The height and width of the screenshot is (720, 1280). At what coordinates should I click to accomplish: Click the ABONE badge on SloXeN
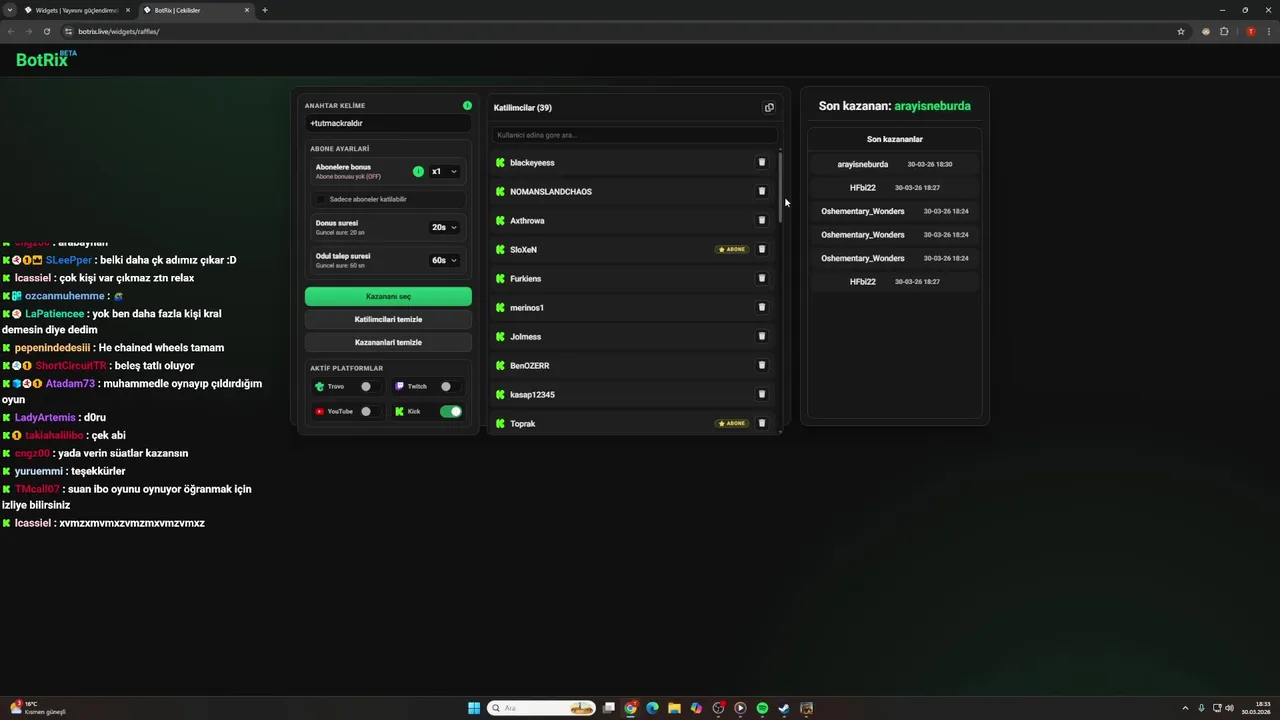[732, 249]
